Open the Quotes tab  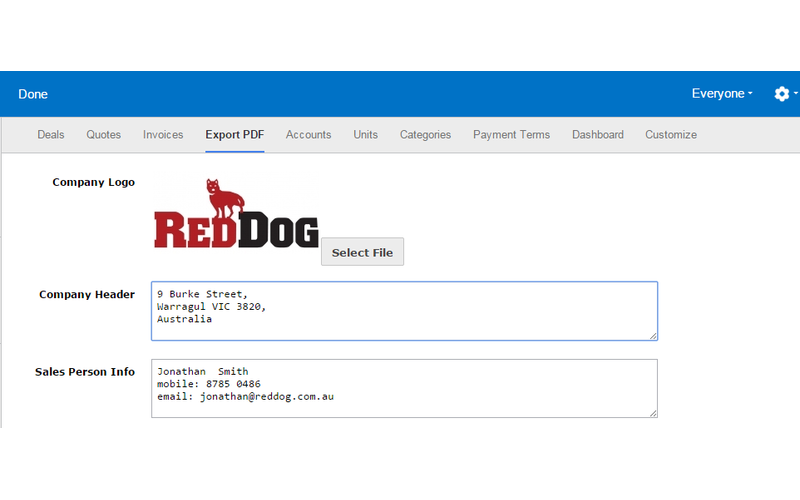tap(104, 135)
